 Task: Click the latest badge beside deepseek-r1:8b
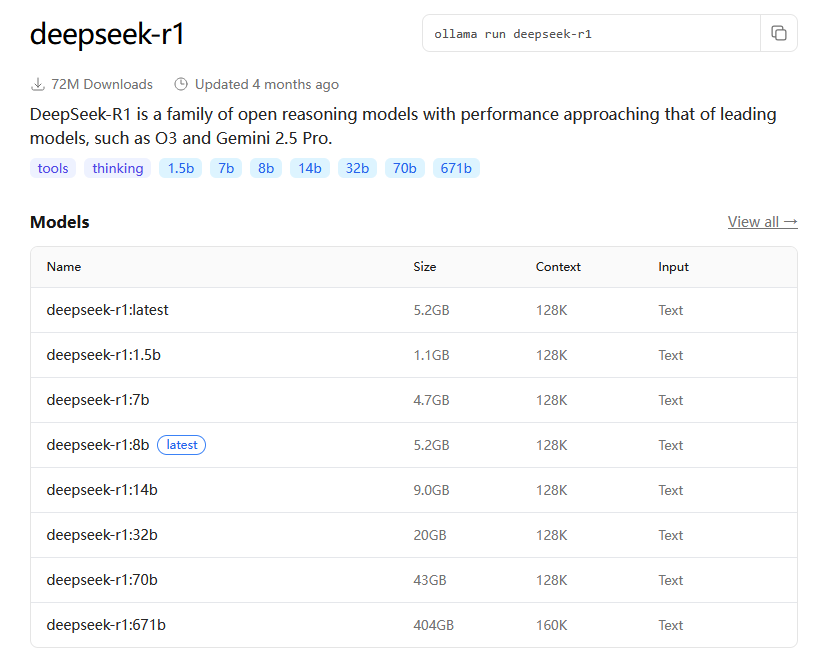pos(182,445)
